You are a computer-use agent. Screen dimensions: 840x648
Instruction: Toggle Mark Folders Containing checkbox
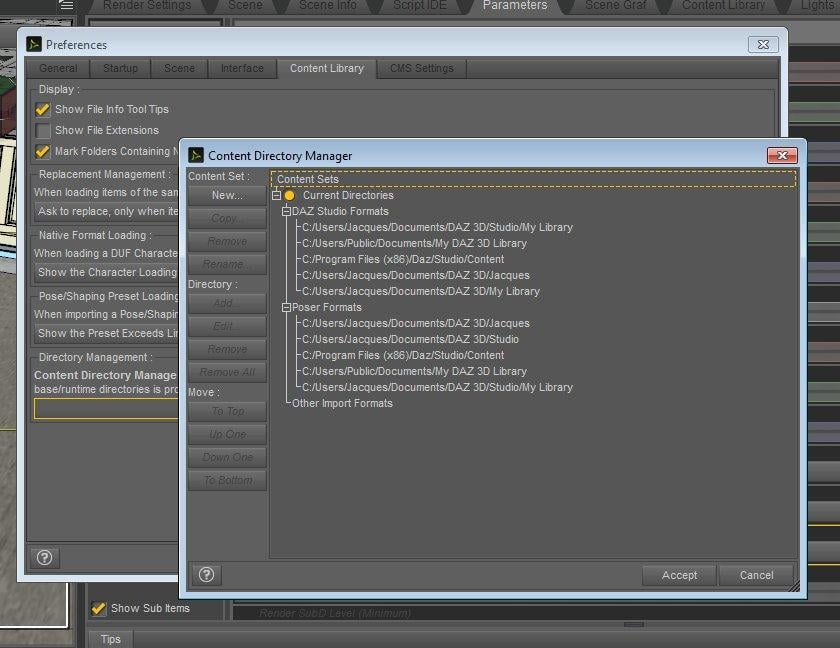point(43,152)
